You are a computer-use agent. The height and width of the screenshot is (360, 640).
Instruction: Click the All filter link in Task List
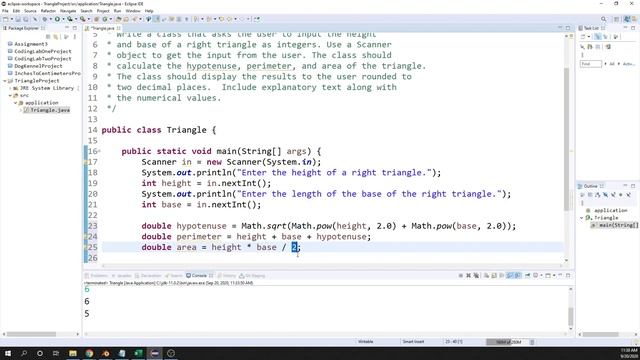pos(612,64)
